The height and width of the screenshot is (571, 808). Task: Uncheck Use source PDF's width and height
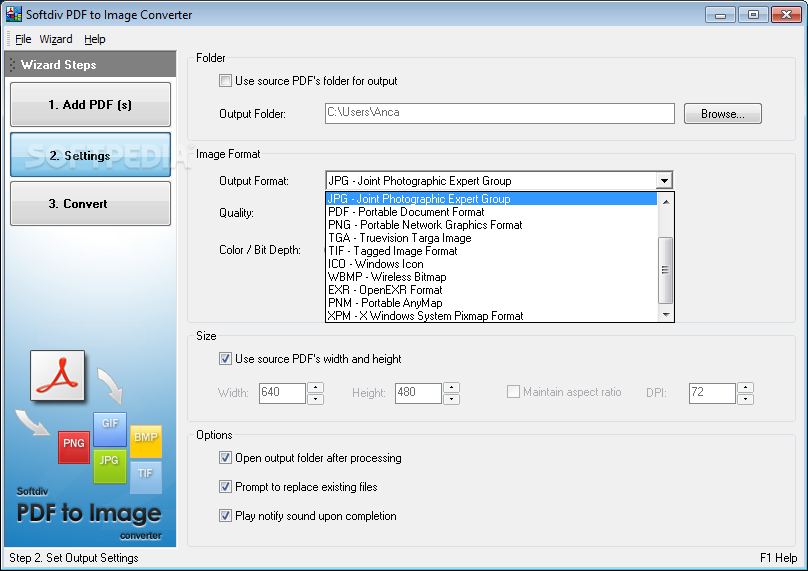(x=225, y=359)
